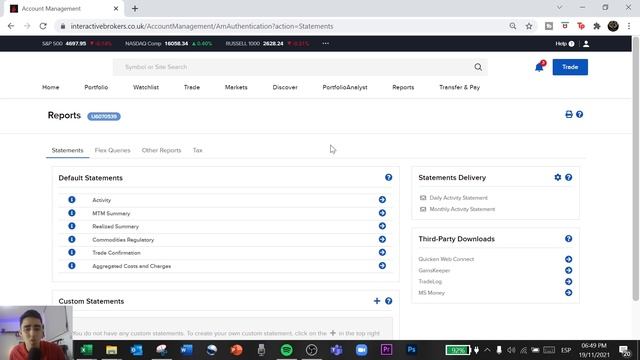Run Aggregated Costs and Charges arrow
This screenshot has width=640, height=360.
(x=382, y=266)
